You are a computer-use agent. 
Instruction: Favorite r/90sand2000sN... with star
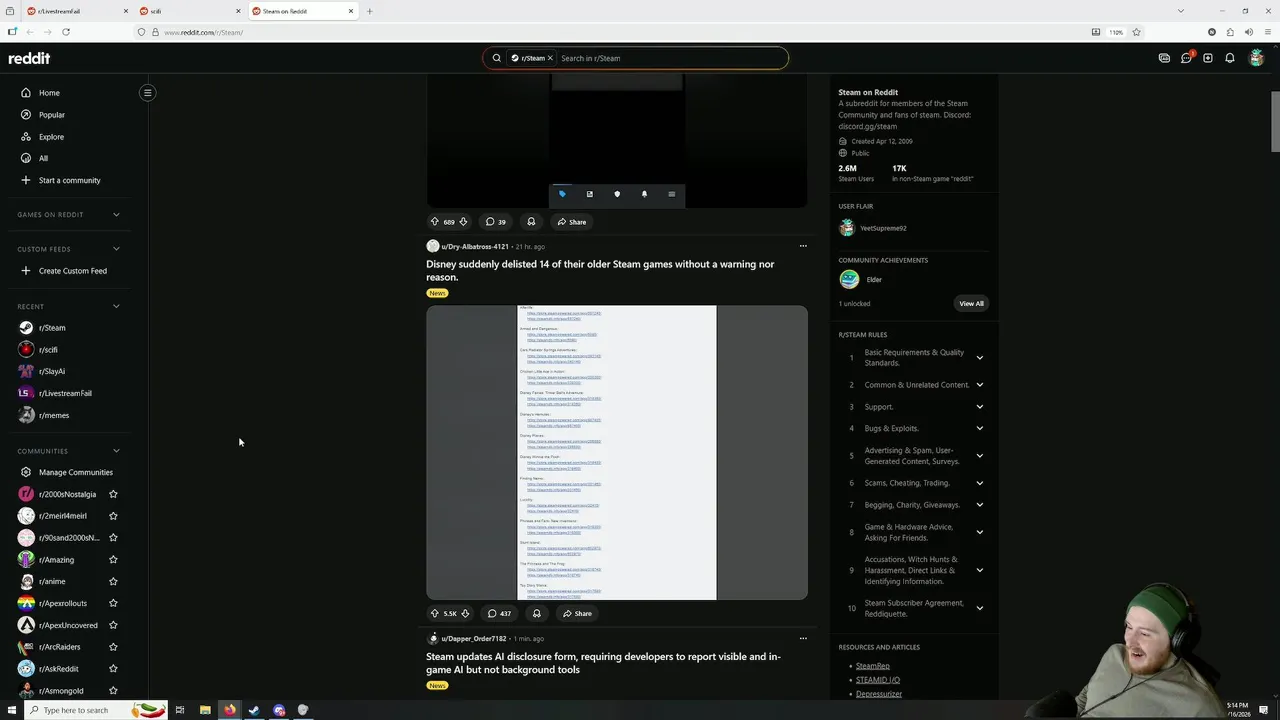point(113,538)
